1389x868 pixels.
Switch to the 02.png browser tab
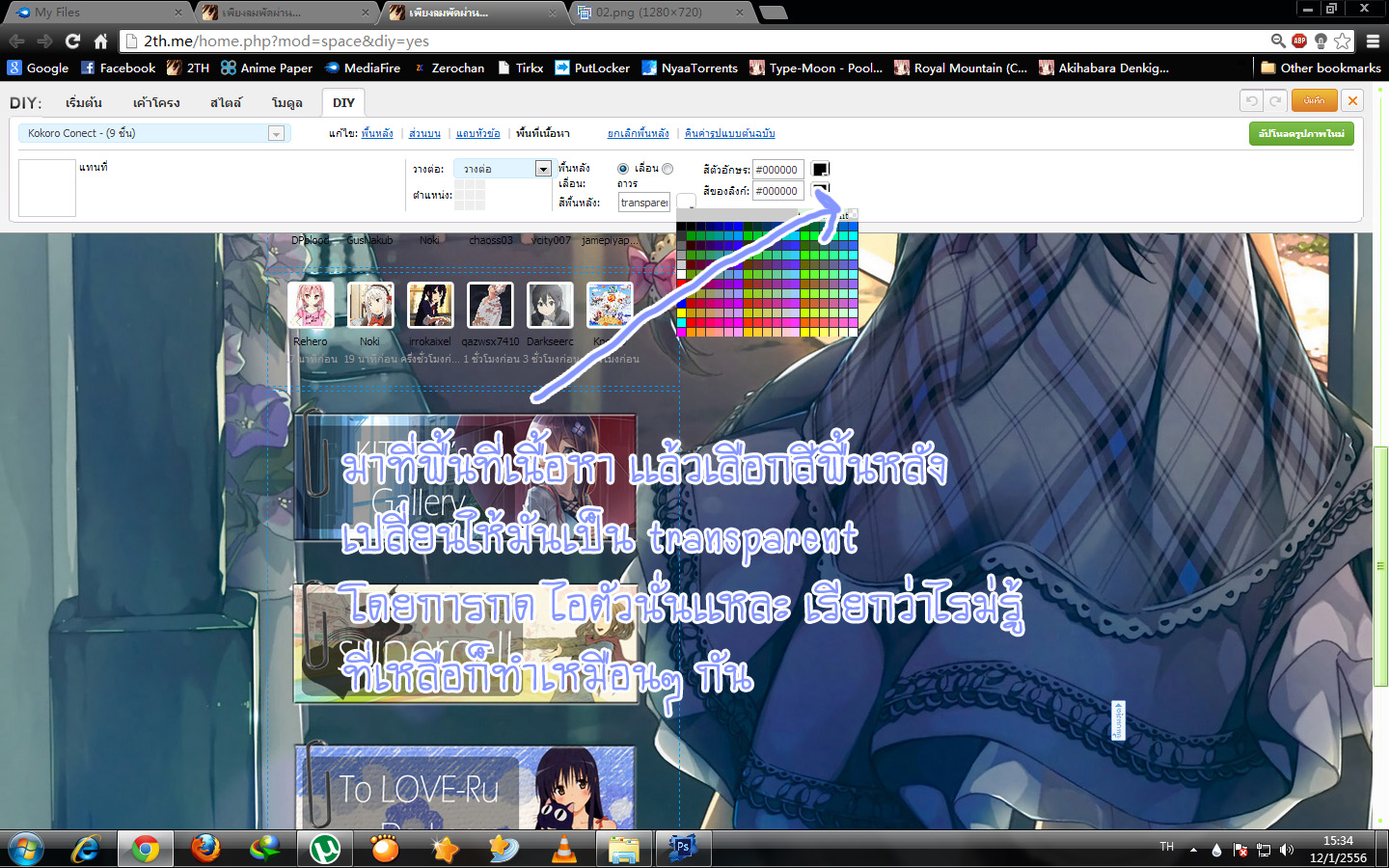(661, 13)
